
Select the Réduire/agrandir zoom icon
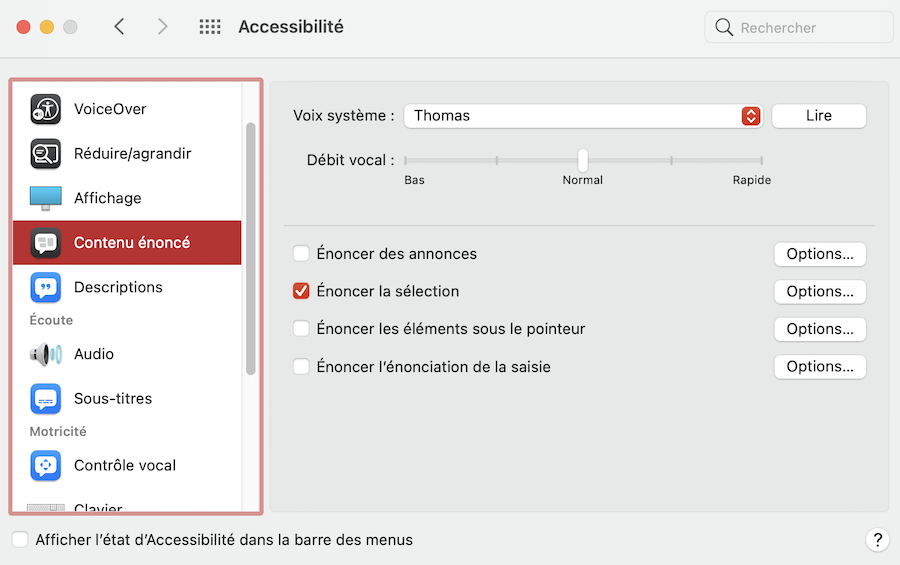46,154
